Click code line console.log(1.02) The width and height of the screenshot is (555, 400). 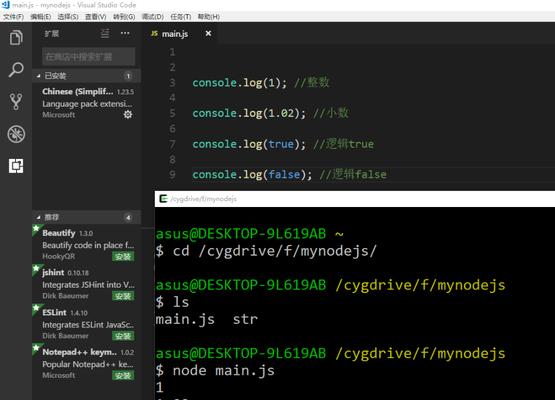270,113
